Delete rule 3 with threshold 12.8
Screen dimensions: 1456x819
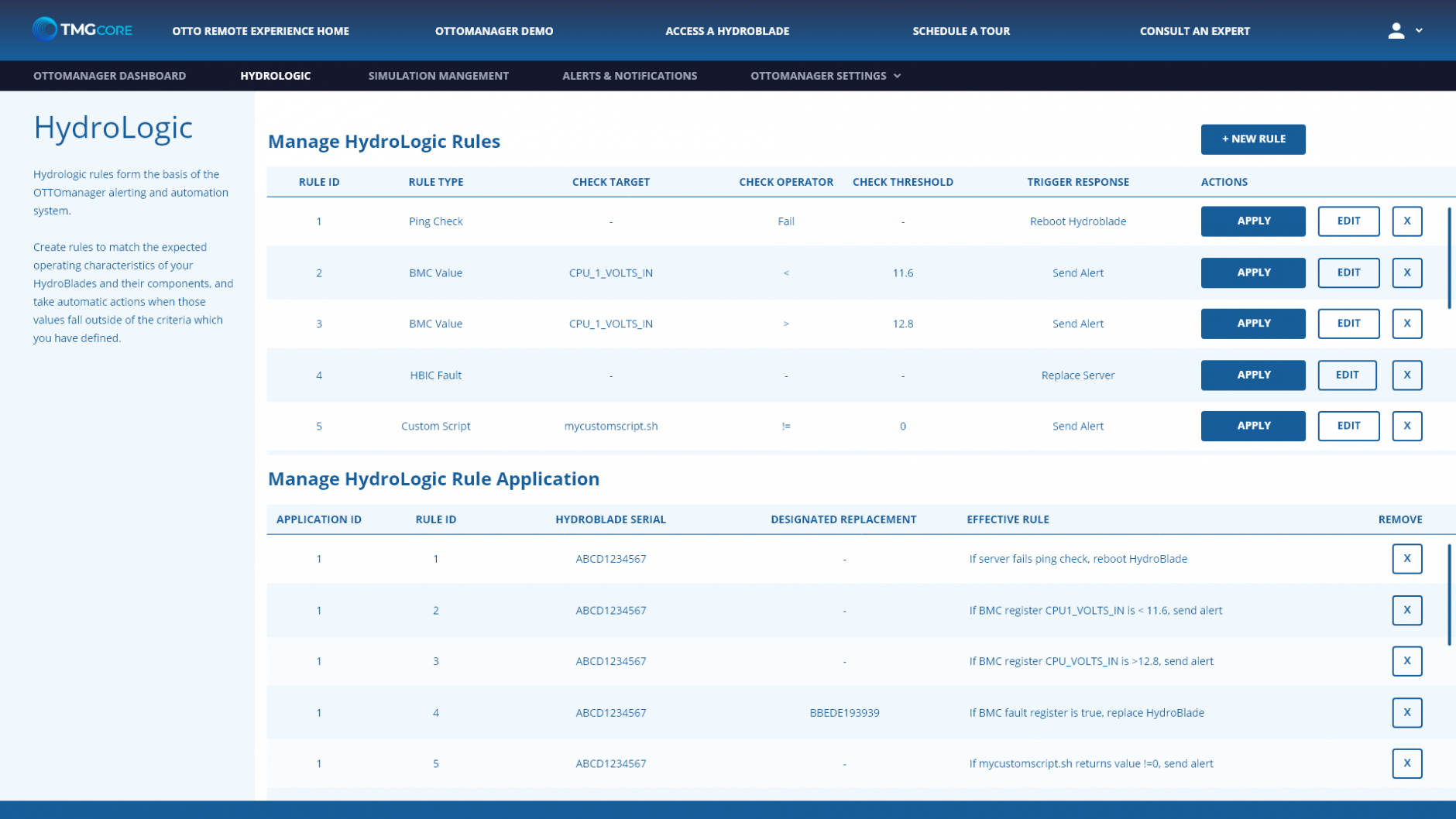[1407, 324]
